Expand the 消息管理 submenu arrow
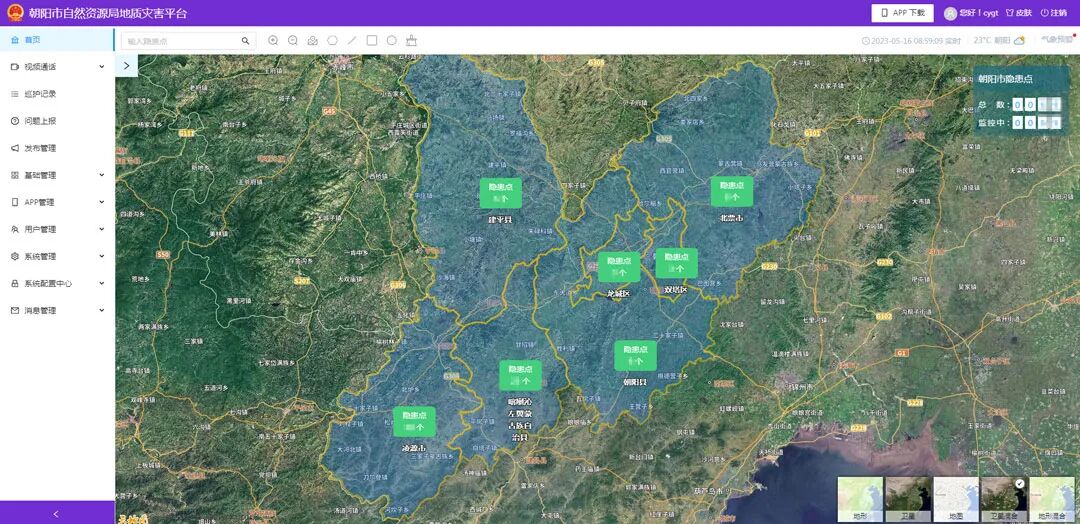The width and height of the screenshot is (1080, 524). 102,311
